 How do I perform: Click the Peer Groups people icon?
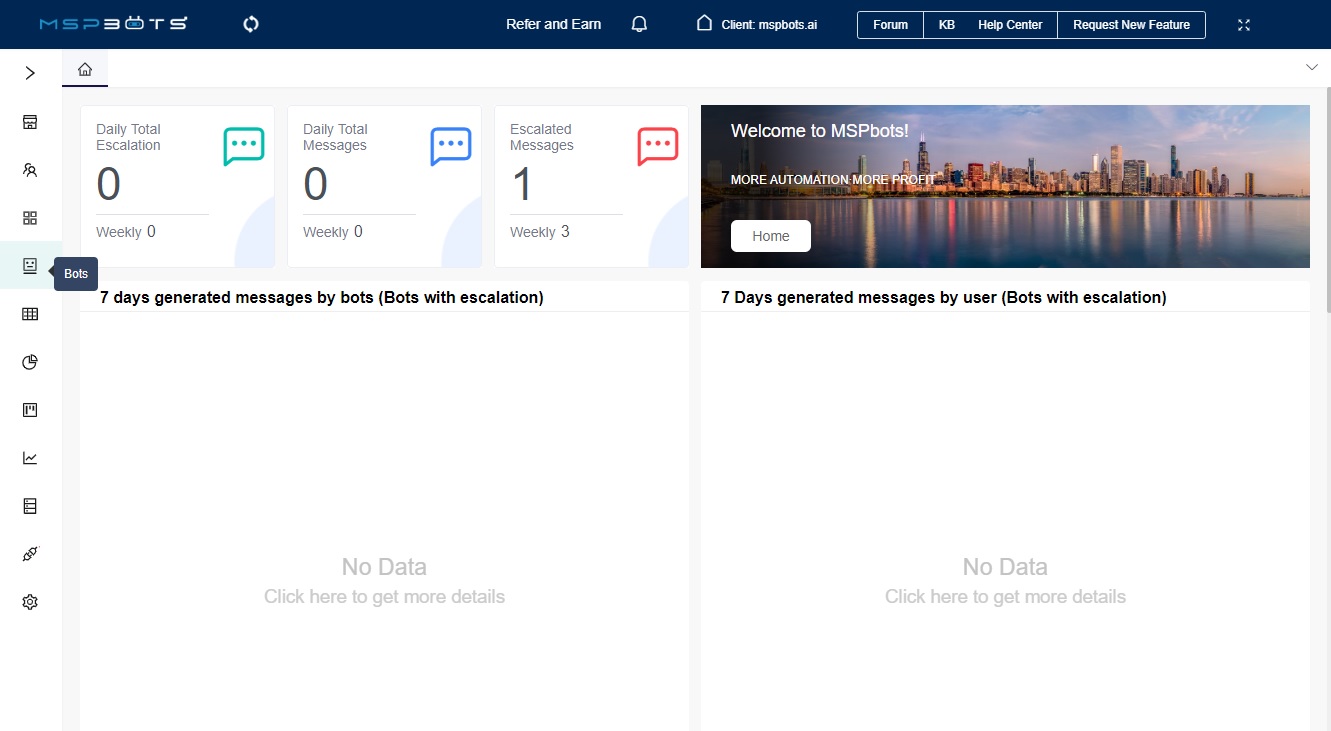tap(29, 170)
